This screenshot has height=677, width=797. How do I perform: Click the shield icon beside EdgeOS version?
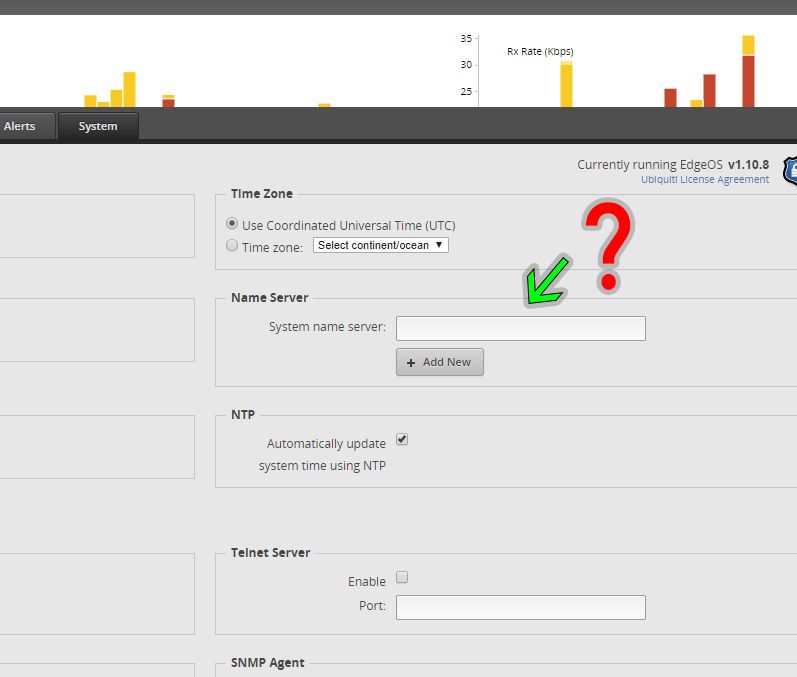coord(790,171)
